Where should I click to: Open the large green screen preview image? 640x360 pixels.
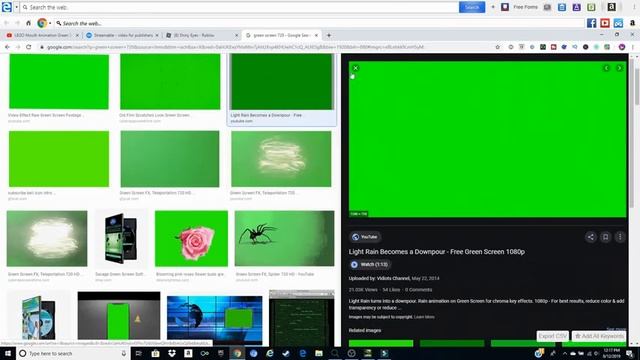pos(487,139)
